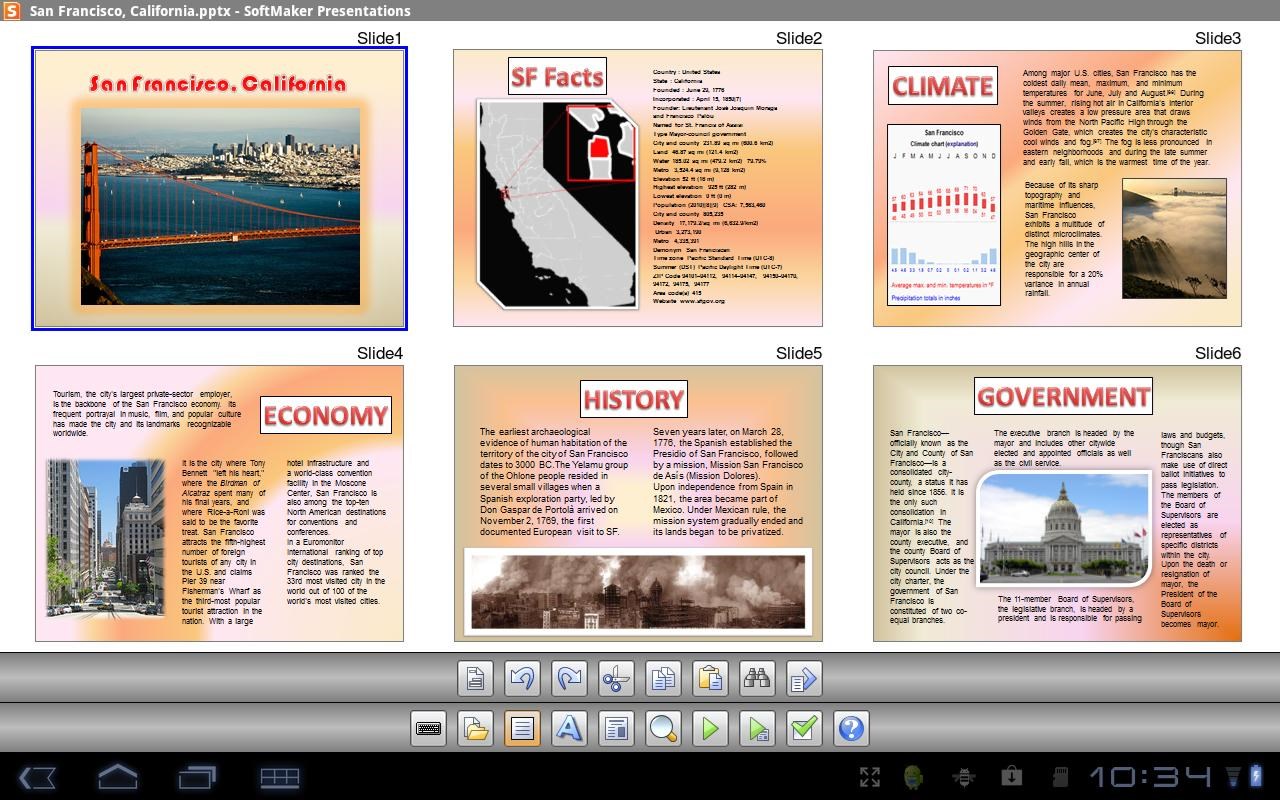Viewport: 1280px width, 800px height.
Task: Toggle the highlighted slide sorter view
Action: coord(523,729)
